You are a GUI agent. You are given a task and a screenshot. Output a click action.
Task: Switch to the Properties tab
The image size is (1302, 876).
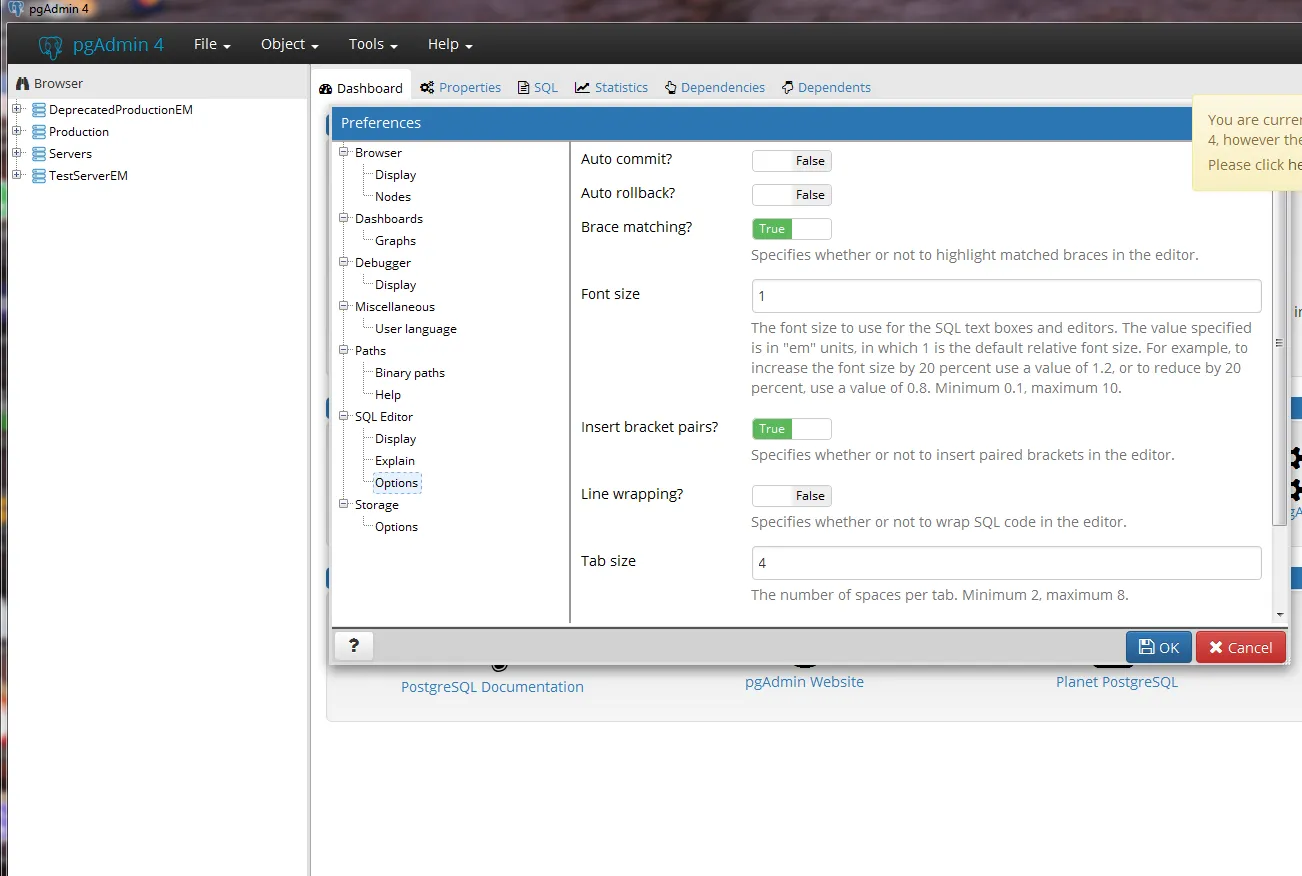[461, 88]
